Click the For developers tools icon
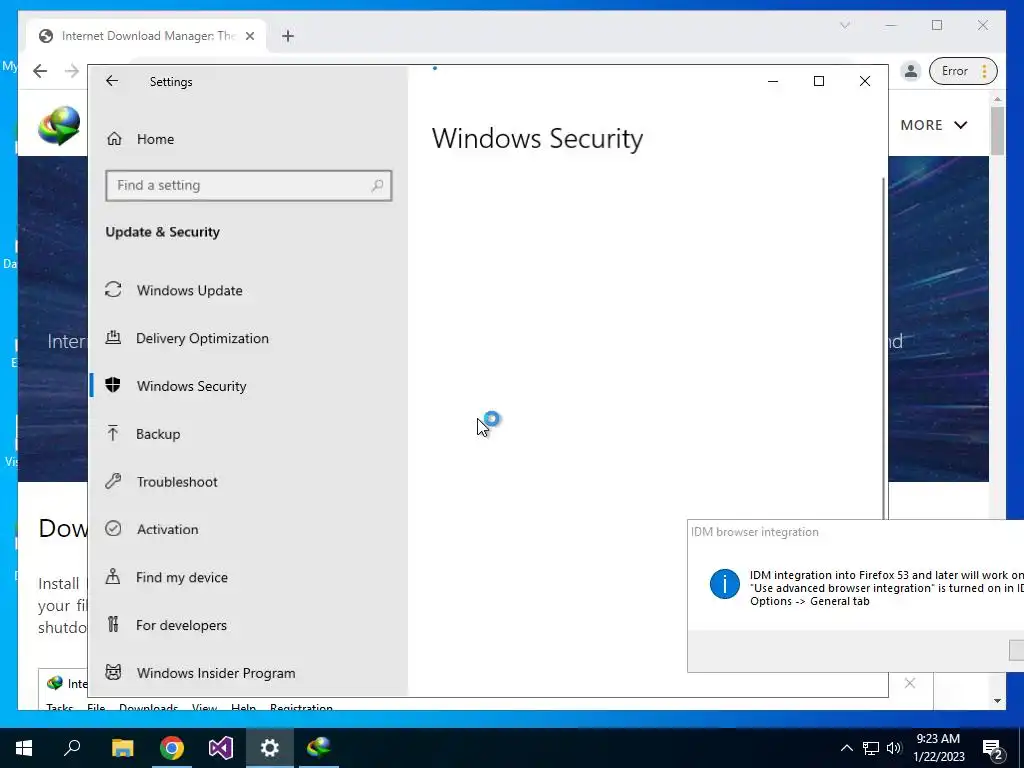Viewport: 1024px width, 768px height. click(x=113, y=624)
